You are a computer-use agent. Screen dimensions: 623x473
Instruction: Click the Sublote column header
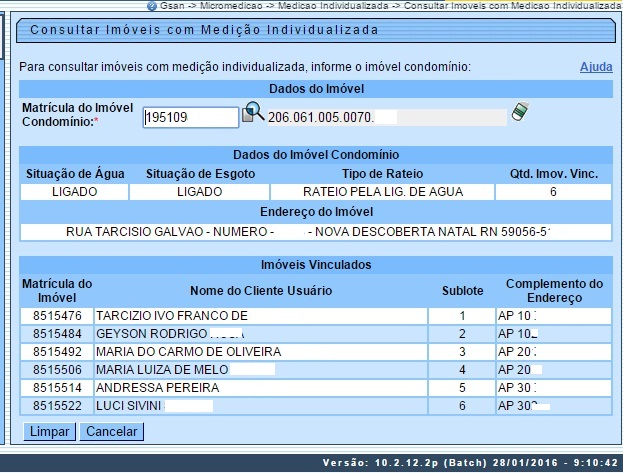click(462, 290)
